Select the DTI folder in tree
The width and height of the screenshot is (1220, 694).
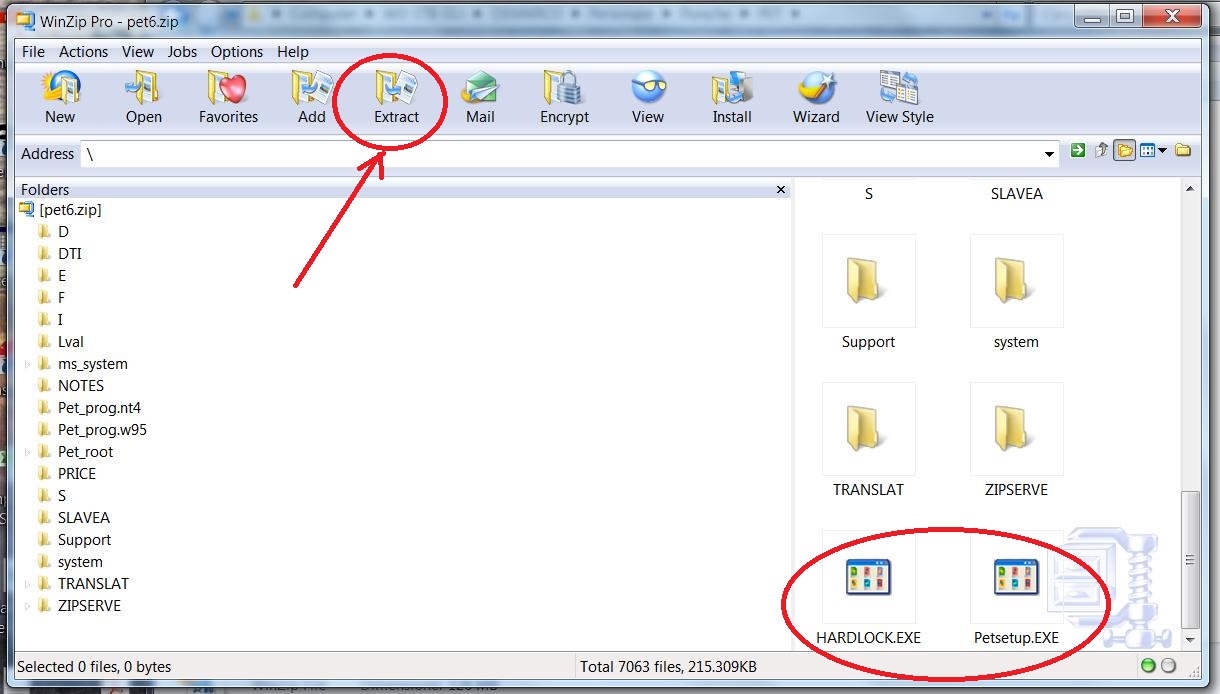click(70, 254)
